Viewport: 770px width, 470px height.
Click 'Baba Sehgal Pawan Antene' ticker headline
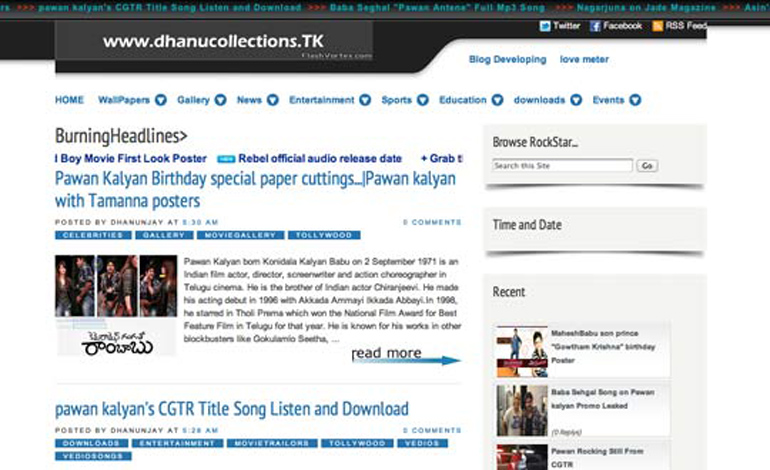(437, 8)
